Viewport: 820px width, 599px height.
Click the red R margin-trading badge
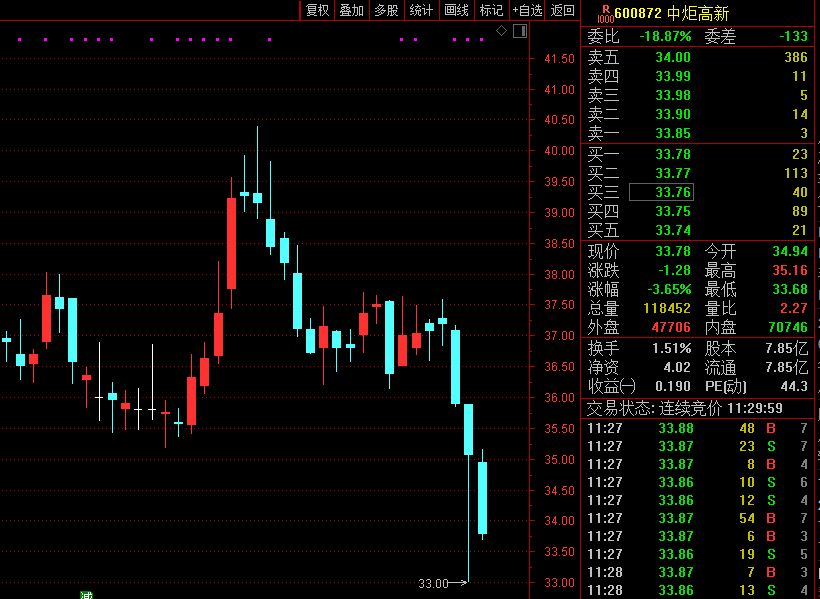605,12
